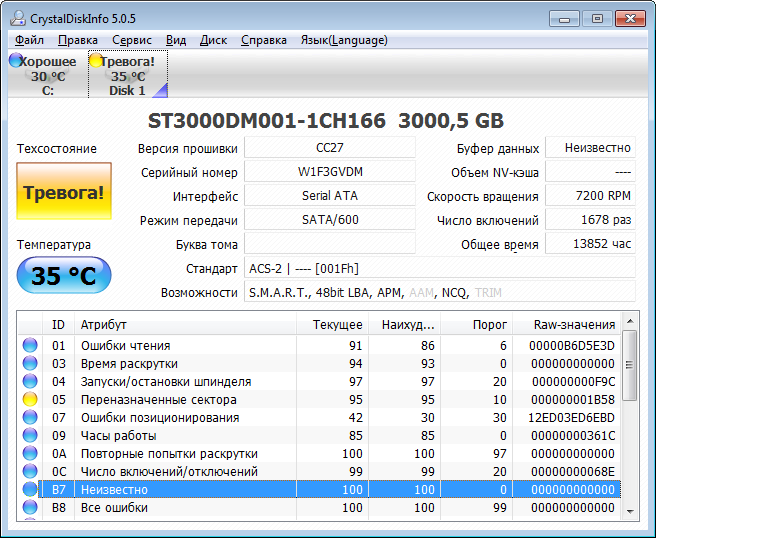
Task: Click the interface field Serial ATA
Action: click(330, 196)
